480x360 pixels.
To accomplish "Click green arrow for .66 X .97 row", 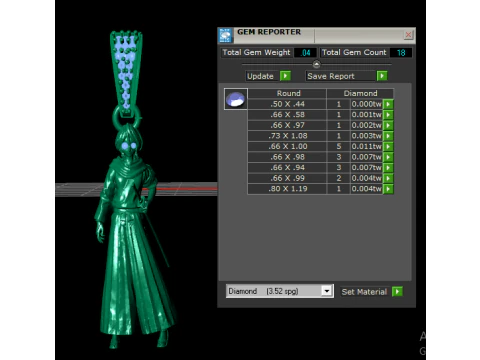I will (x=388, y=125).
